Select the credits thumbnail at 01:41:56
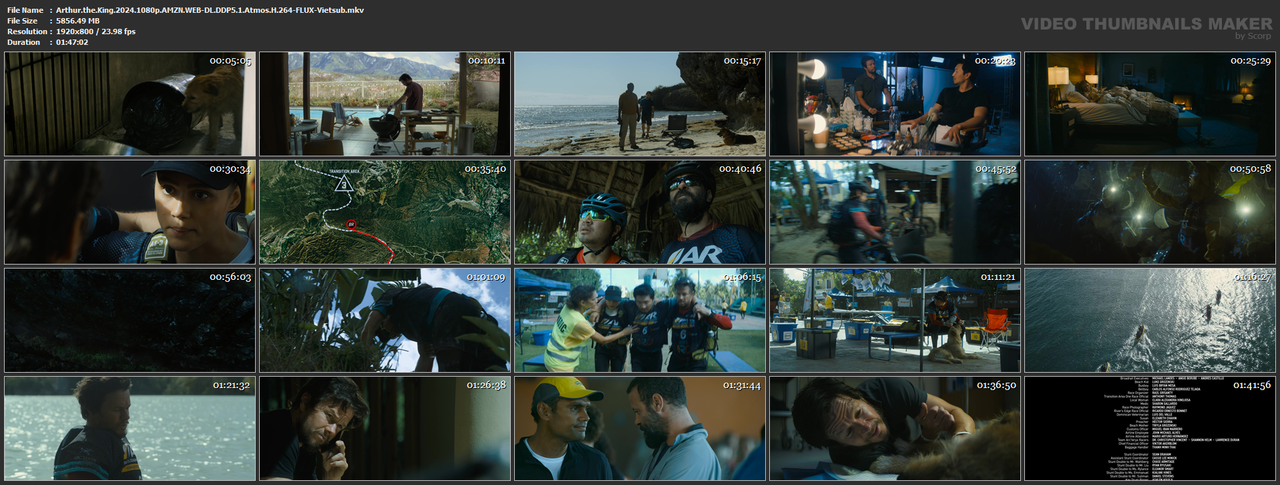The height and width of the screenshot is (485, 1280). point(1150,428)
